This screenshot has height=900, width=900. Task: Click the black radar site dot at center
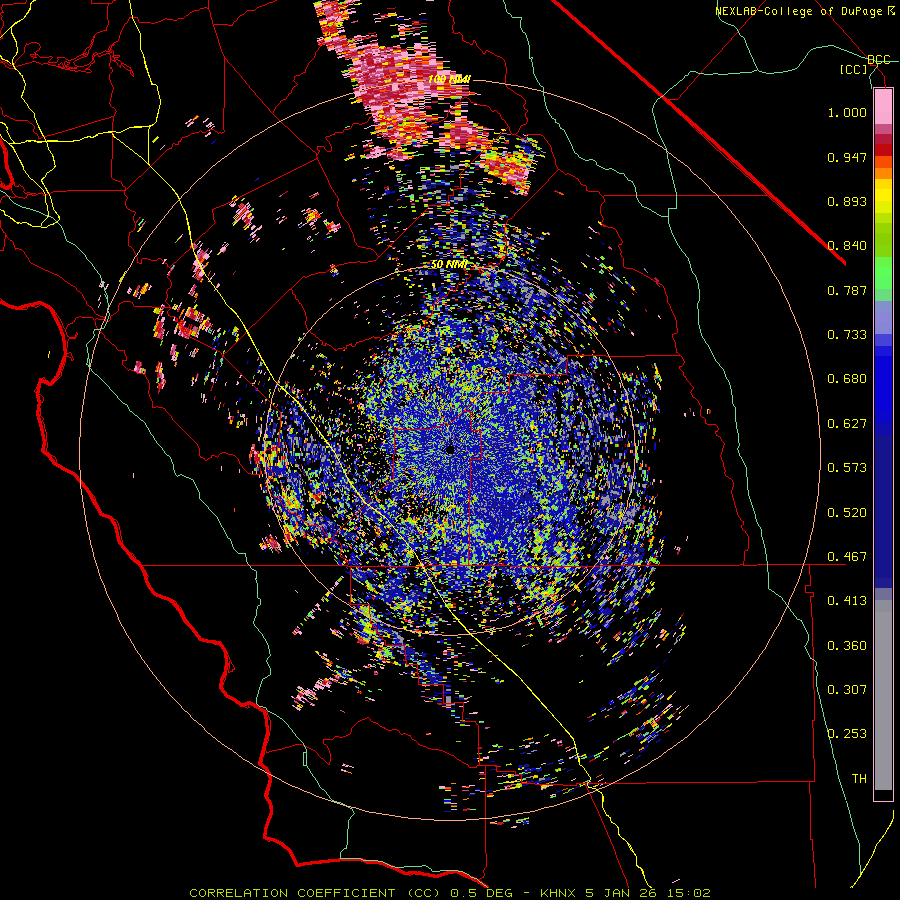(450, 449)
